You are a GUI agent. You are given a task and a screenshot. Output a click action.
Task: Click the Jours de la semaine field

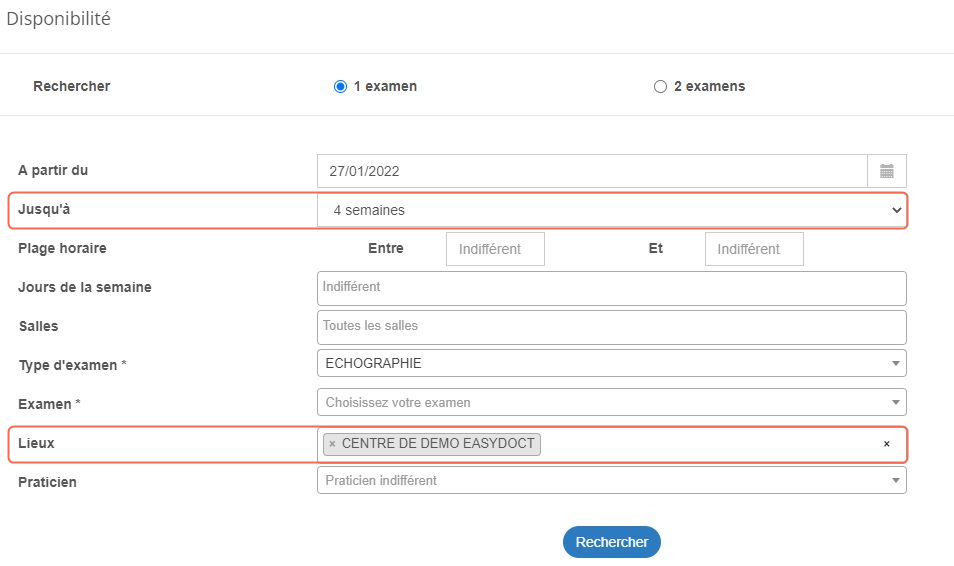coord(611,287)
